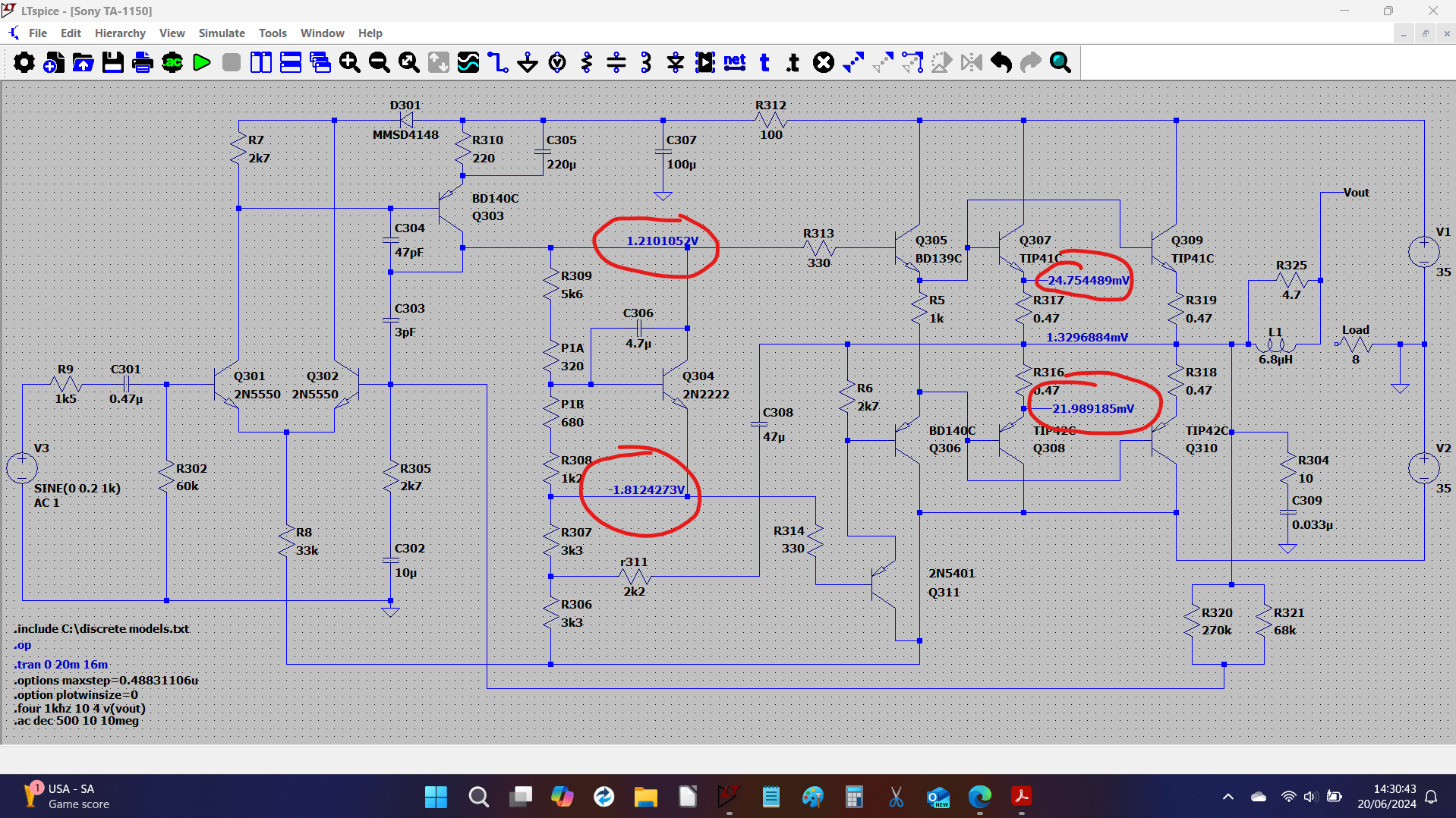Select the Place Inductor tool
This screenshot has width=1456, height=818.
pos(646,62)
